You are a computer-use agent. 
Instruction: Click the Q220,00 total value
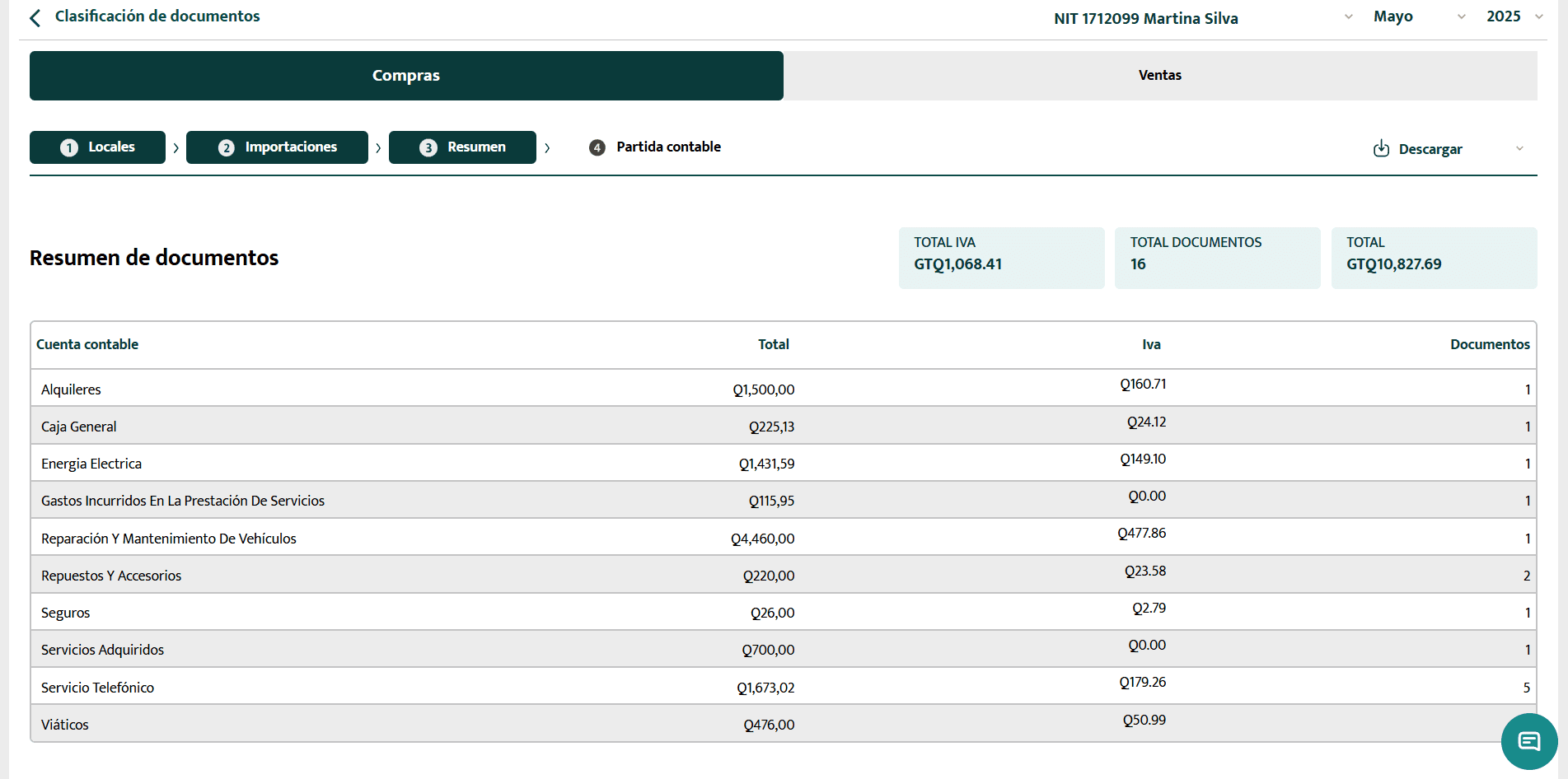pos(769,576)
